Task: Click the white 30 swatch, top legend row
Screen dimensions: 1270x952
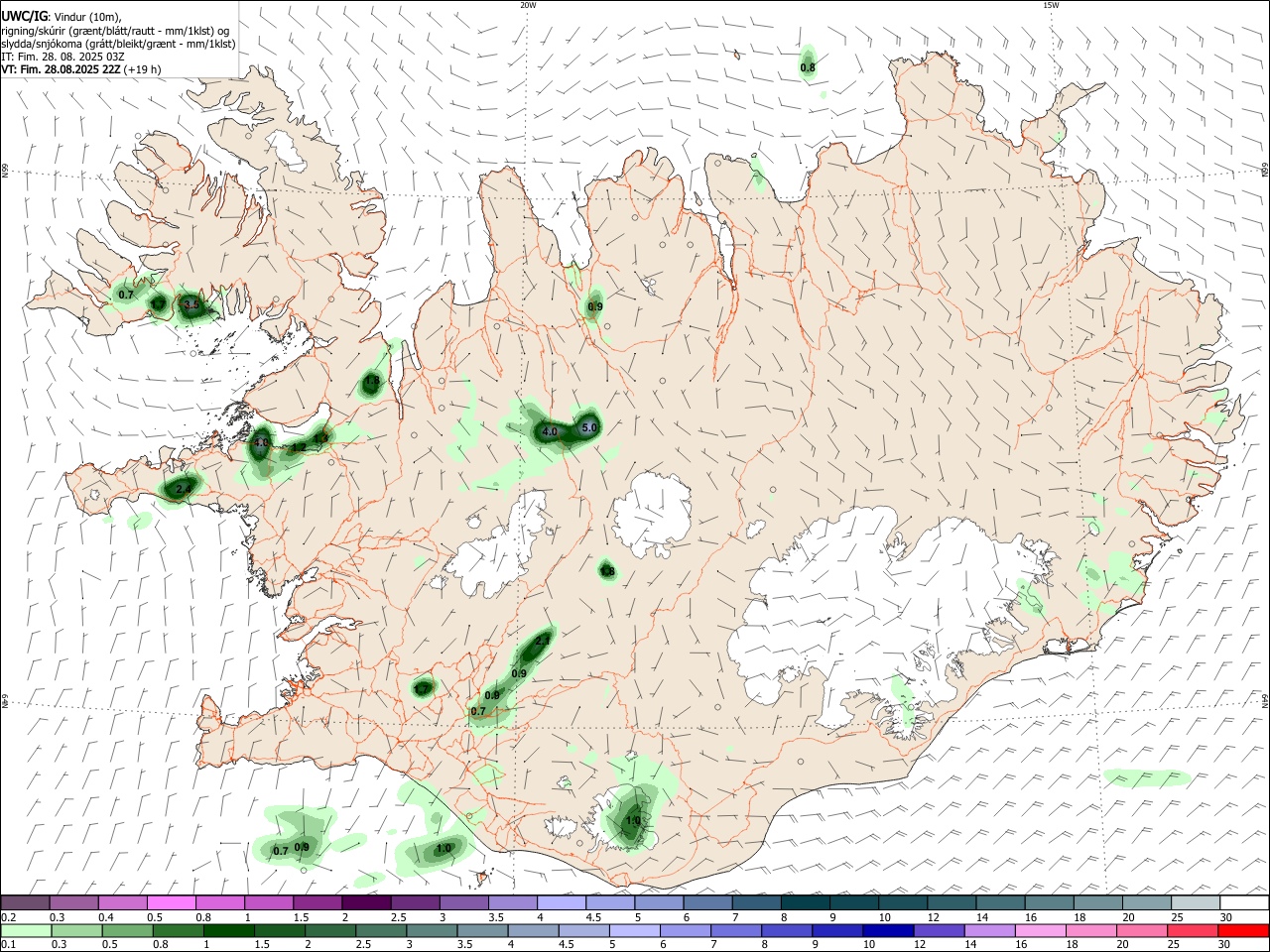Action: click(x=1243, y=902)
